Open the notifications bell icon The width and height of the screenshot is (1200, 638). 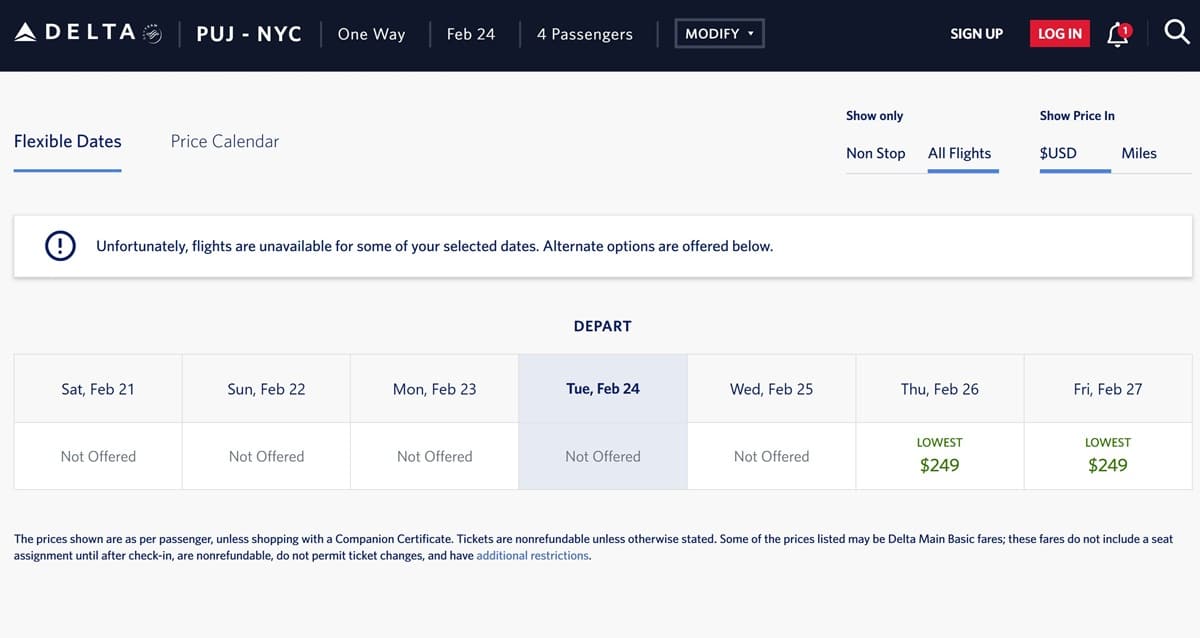1119,34
